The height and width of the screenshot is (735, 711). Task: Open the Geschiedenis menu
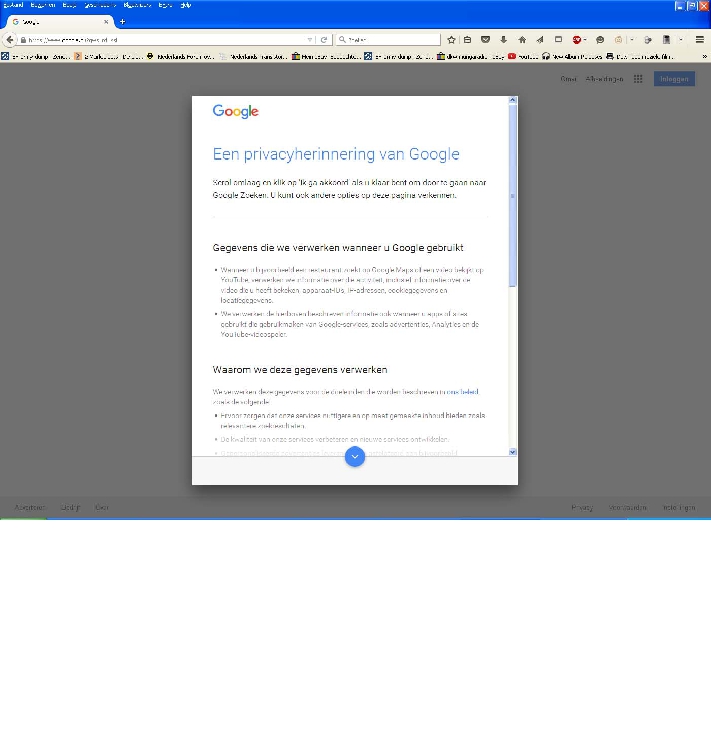coord(100,5)
